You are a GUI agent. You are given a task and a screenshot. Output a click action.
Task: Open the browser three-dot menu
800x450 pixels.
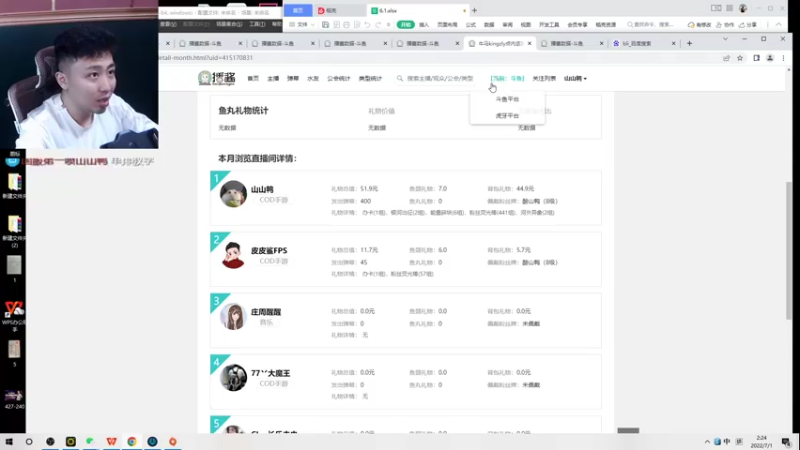point(783,58)
